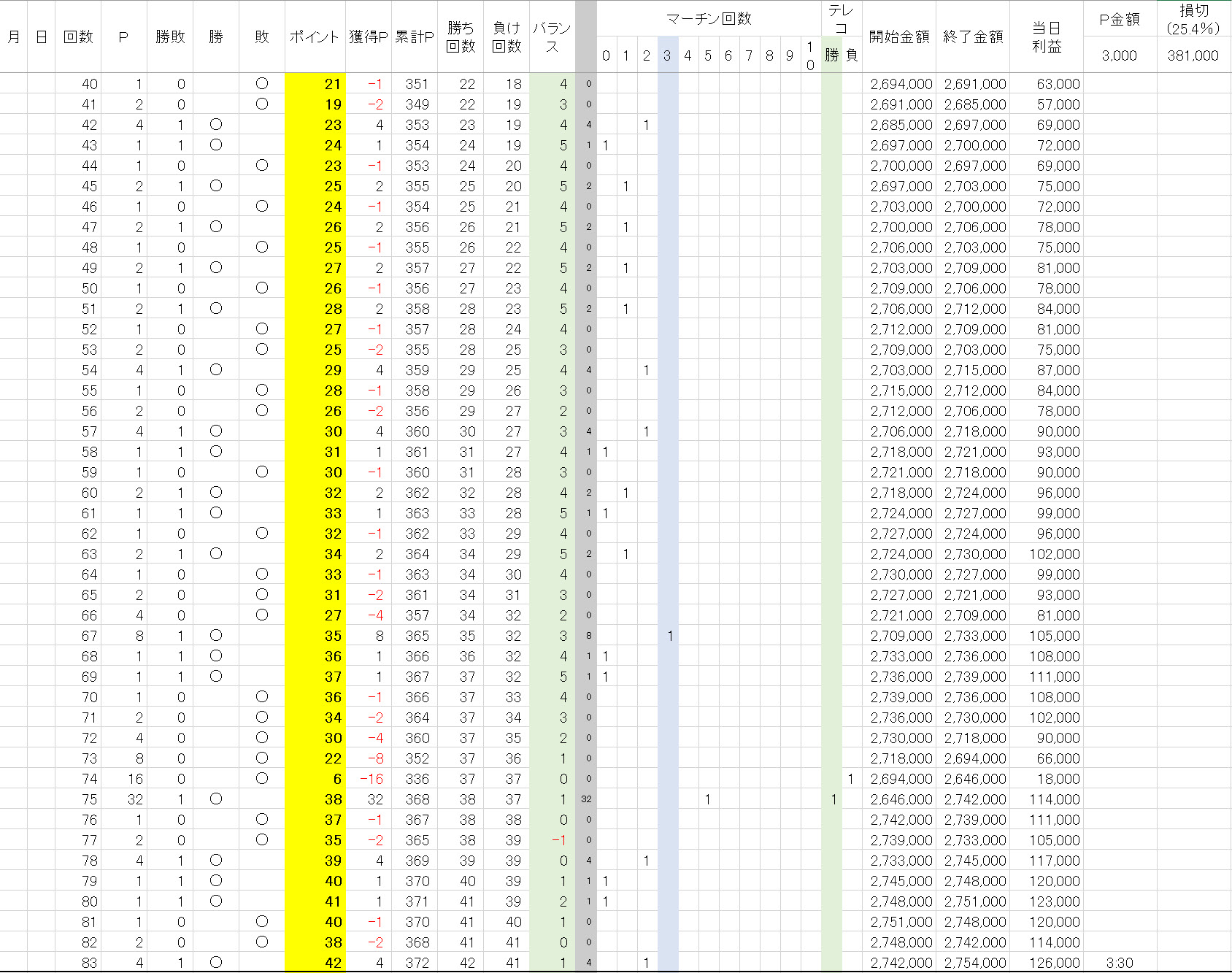
Task: Select the テレコ header cell
Action: (x=842, y=19)
